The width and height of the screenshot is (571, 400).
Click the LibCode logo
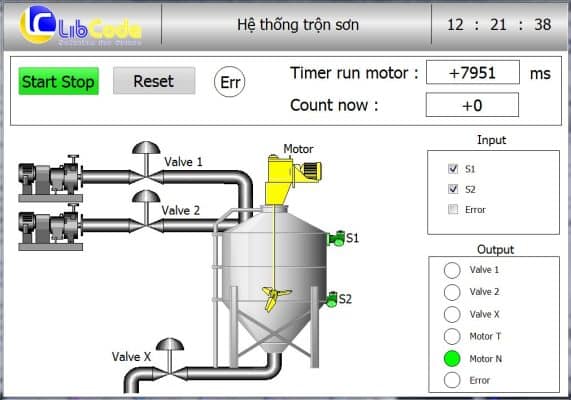pyautogui.click(x=80, y=26)
